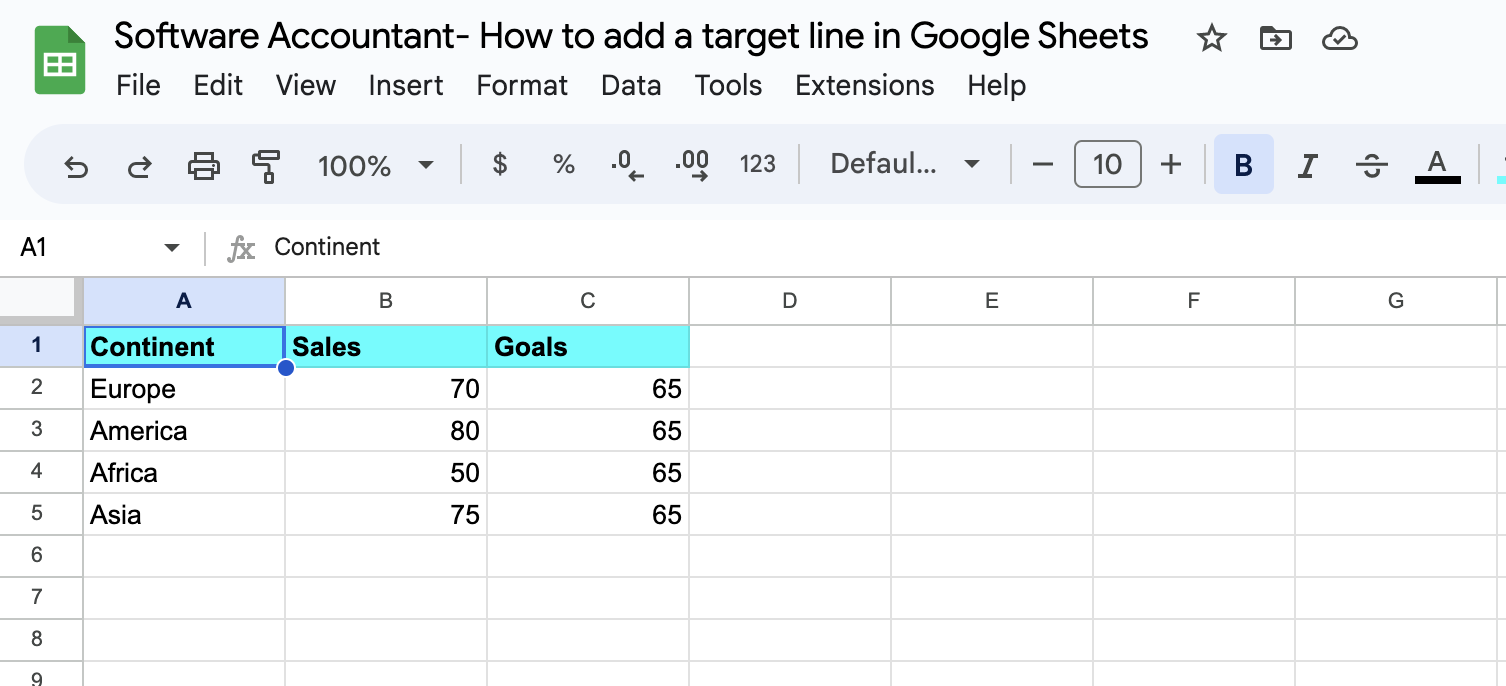Expand the Default font dropdown
This screenshot has height=686, width=1506.
pyautogui.click(x=906, y=164)
